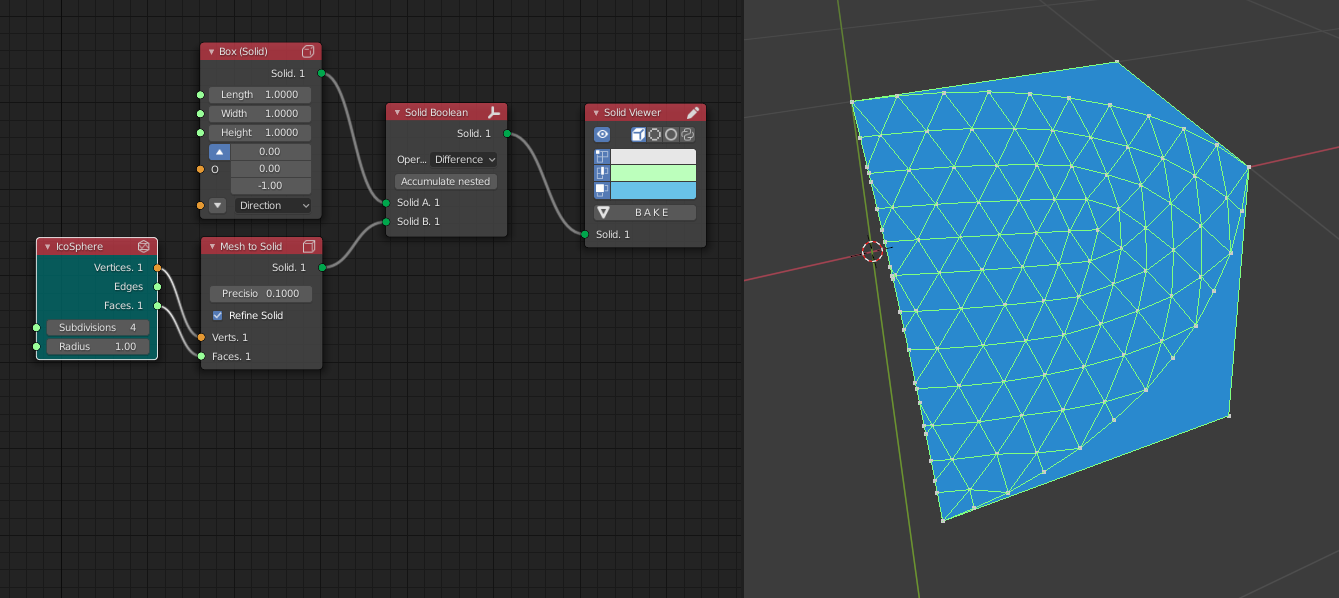
Task: Open the Direction dropdown in Box node
Action: click(x=273, y=205)
